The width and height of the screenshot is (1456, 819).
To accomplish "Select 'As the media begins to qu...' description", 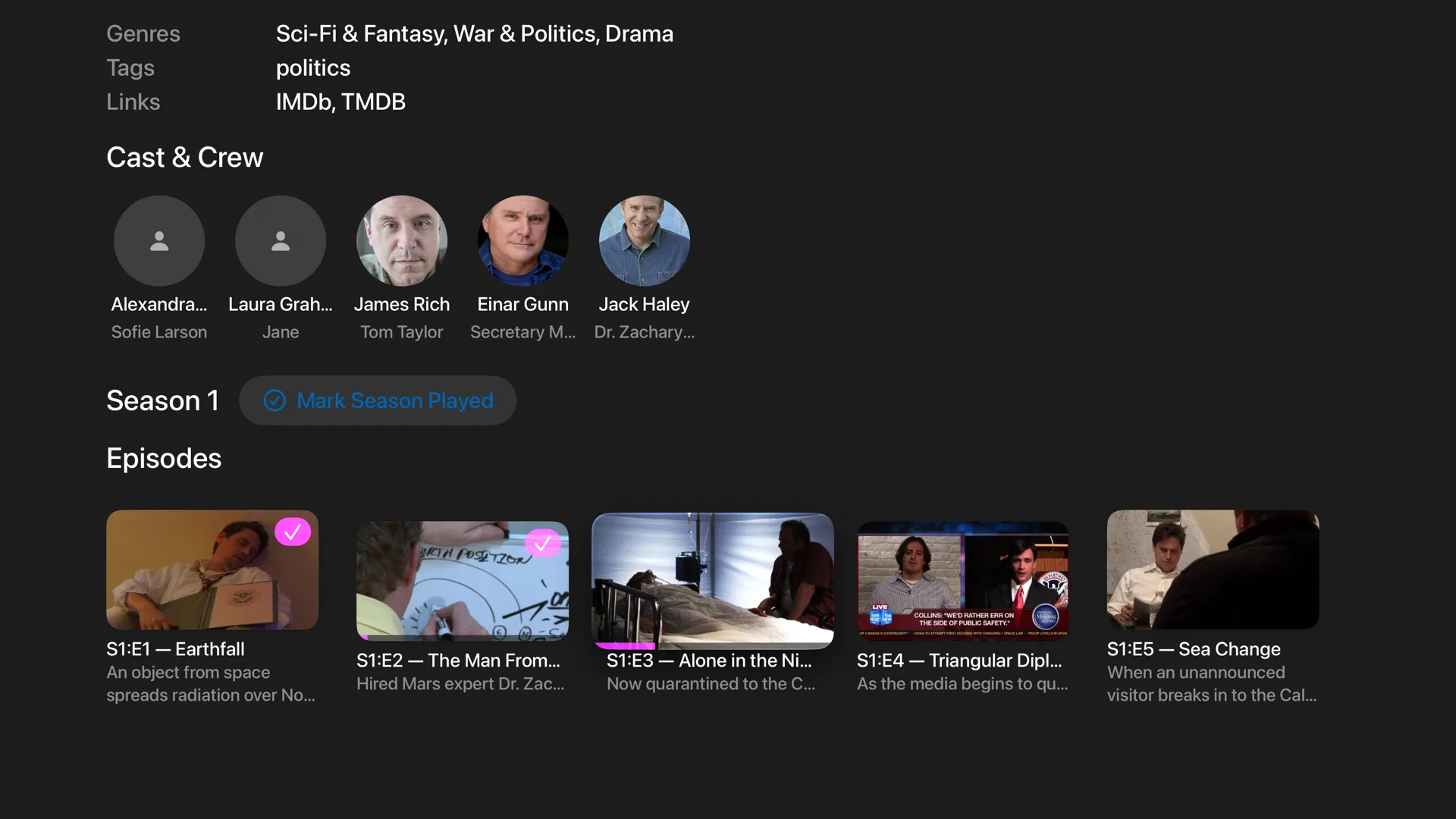I will pyautogui.click(x=962, y=684).
